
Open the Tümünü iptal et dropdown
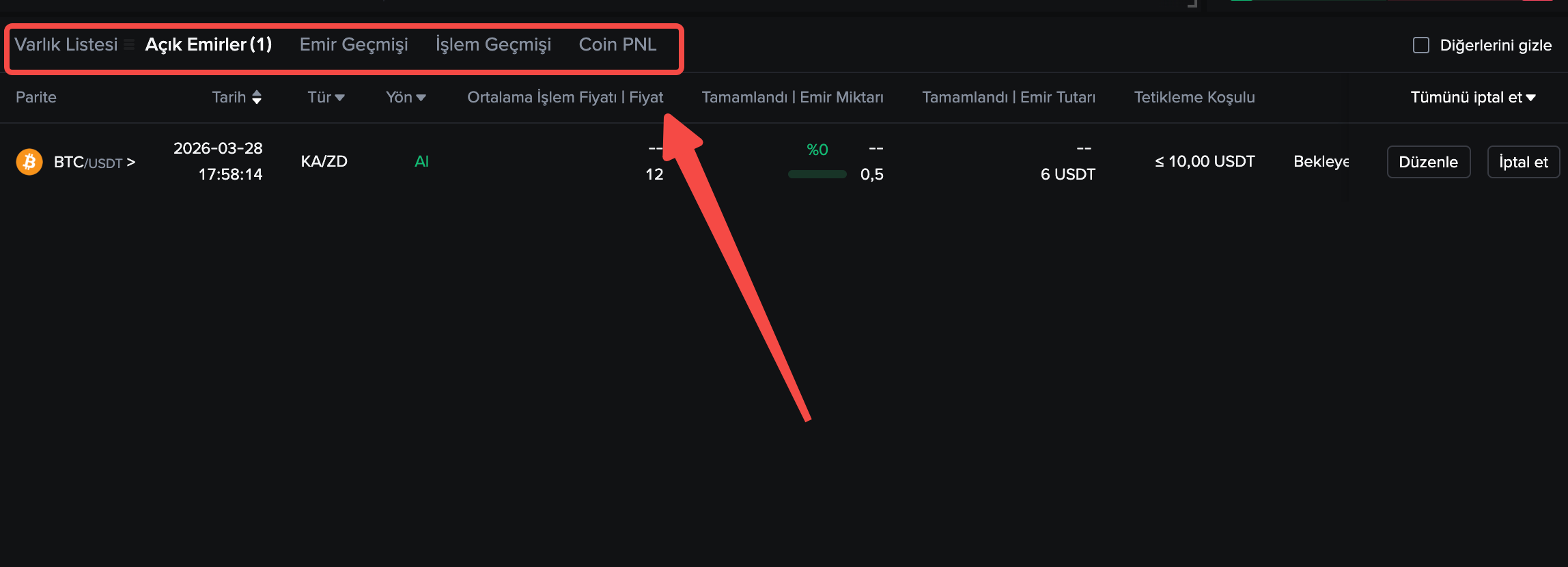tap(1473, 97)
